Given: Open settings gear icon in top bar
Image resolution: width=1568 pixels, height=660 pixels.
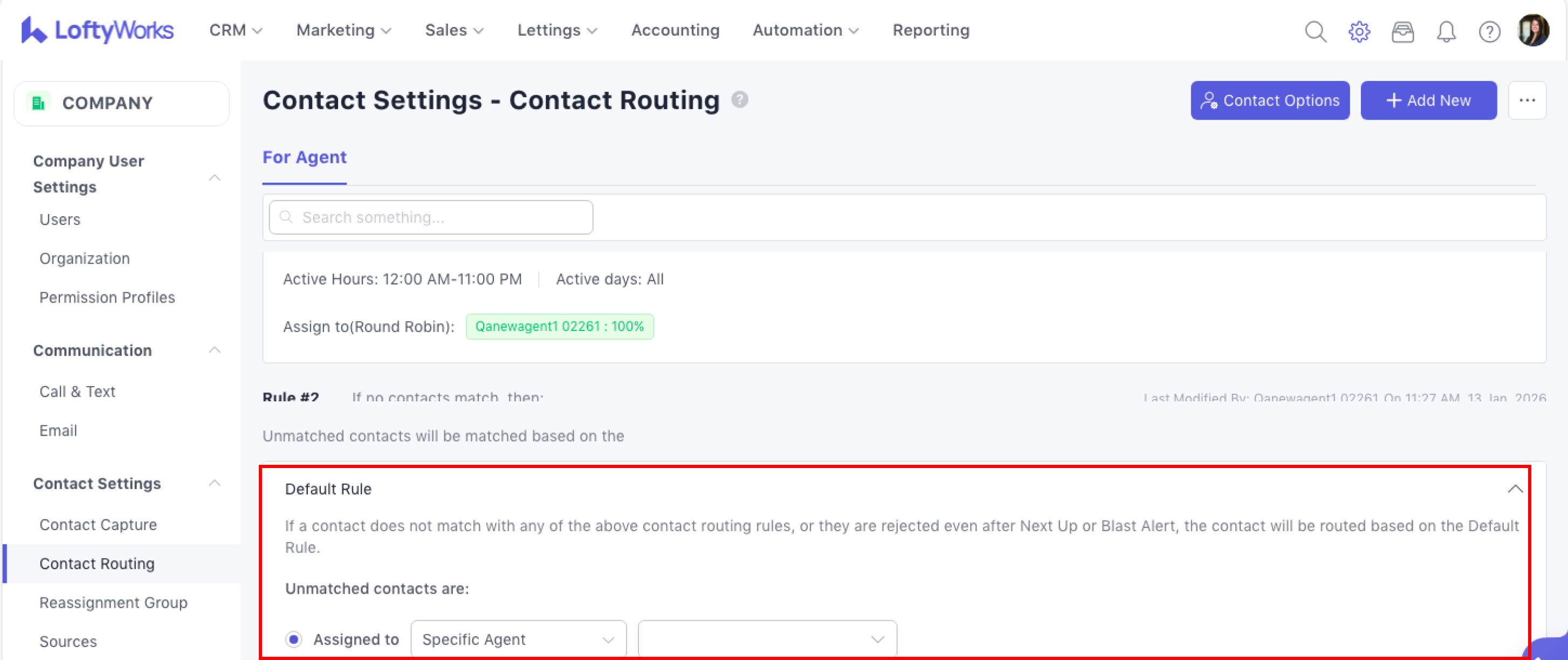Looking at the screenshot, I should [1359, 31].
